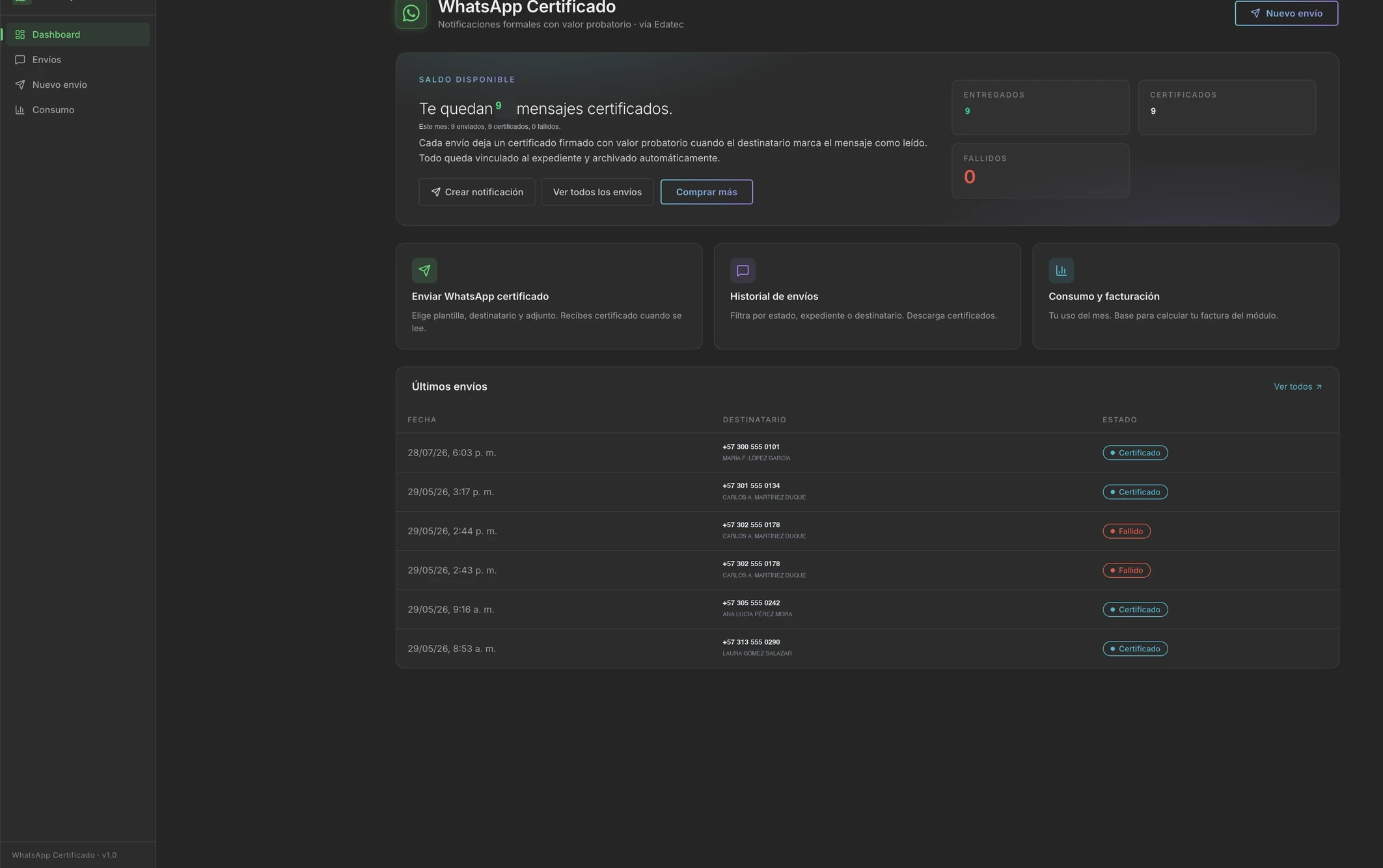Select the 28/07/26, 6:03 p. m. date cell

tap(452, 453)
